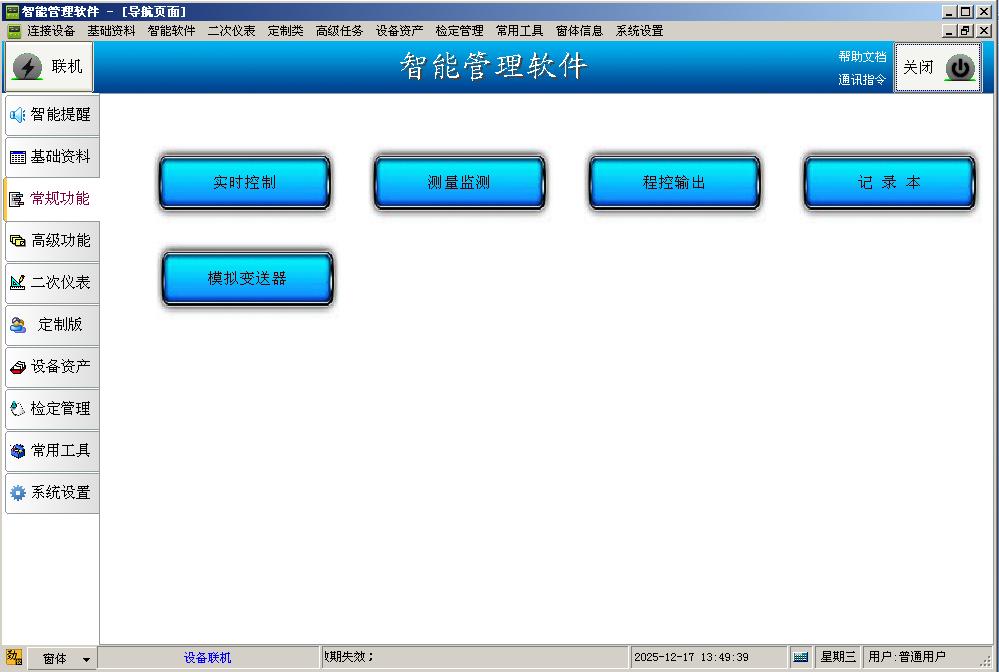The width and height of the screenshot is (999, 672).
Task: Click the 智能提醒 speaker icon in sidebar
Action: coord(17,115)
